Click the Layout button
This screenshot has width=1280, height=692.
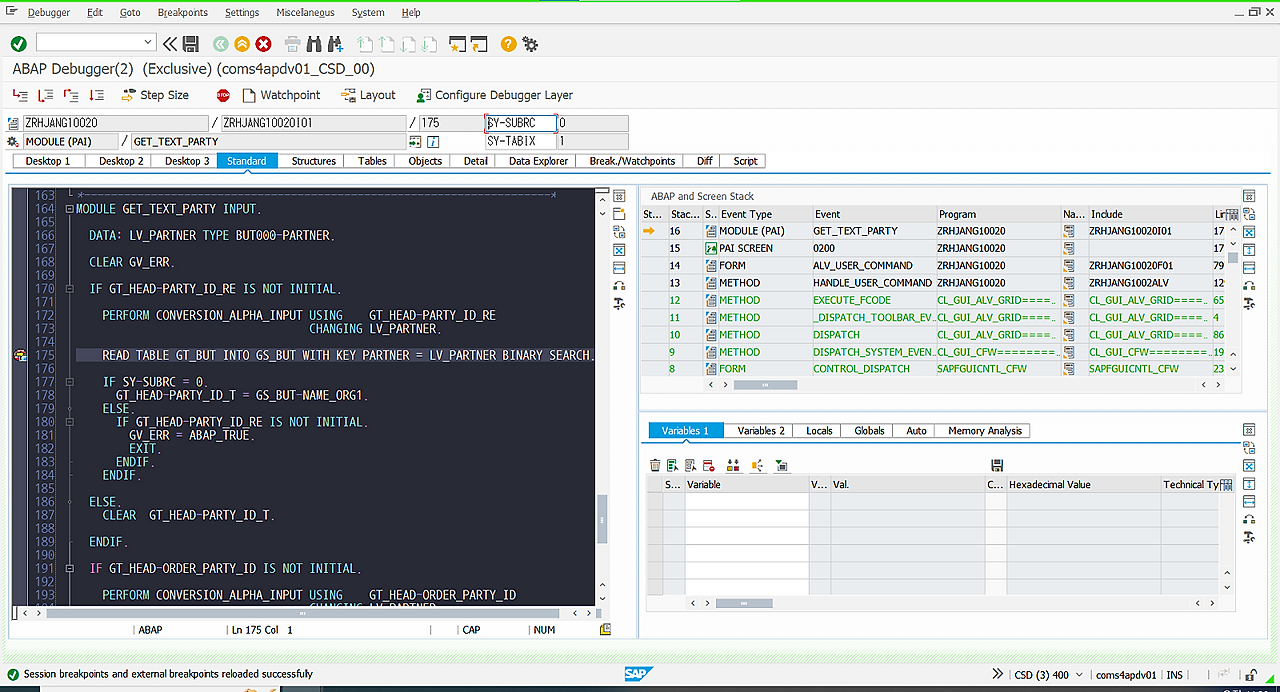point(368,95)
